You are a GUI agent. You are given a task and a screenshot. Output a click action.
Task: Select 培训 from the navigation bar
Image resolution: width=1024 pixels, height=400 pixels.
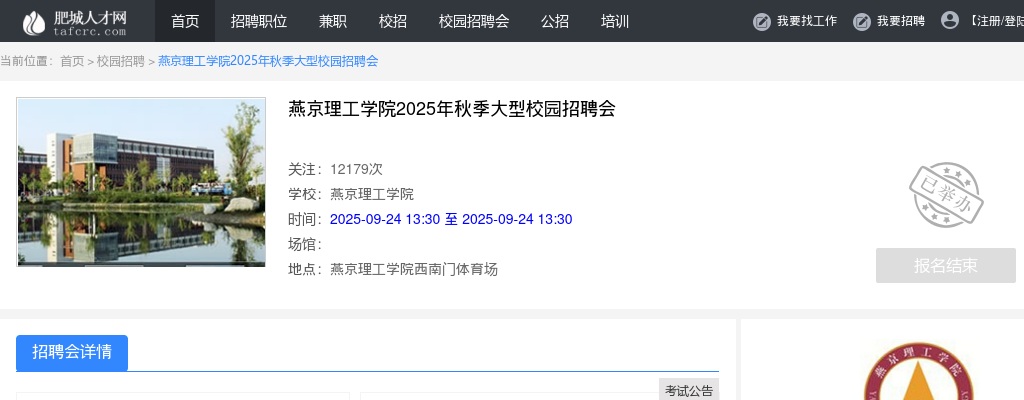615,21
